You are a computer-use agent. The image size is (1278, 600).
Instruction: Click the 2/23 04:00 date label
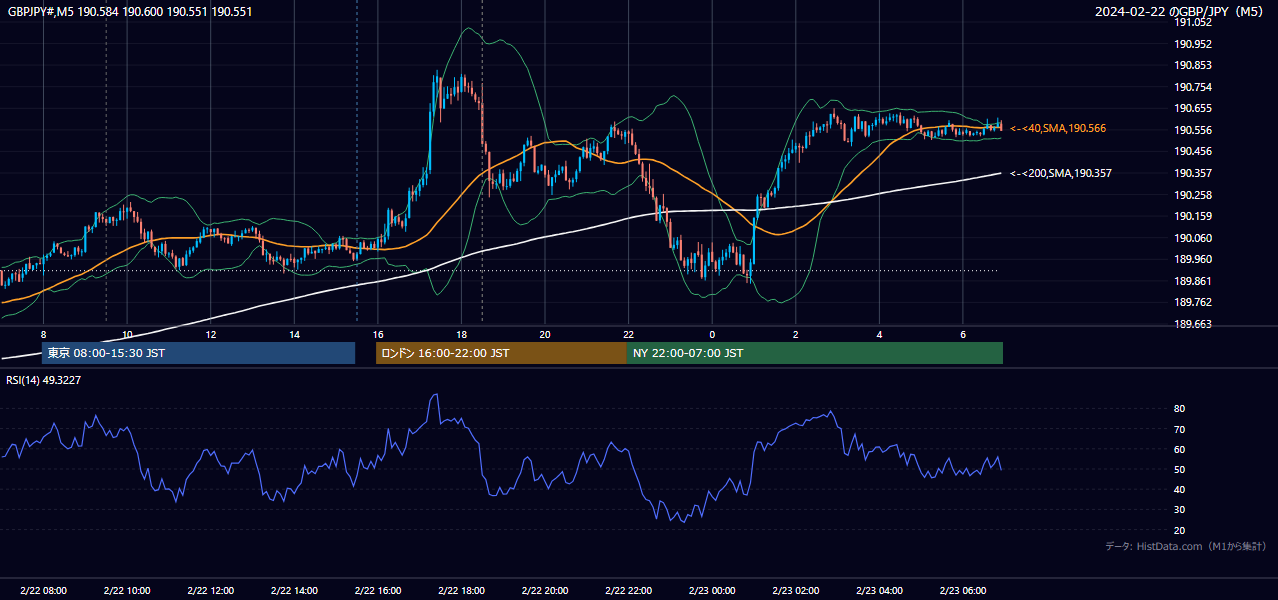879,591
